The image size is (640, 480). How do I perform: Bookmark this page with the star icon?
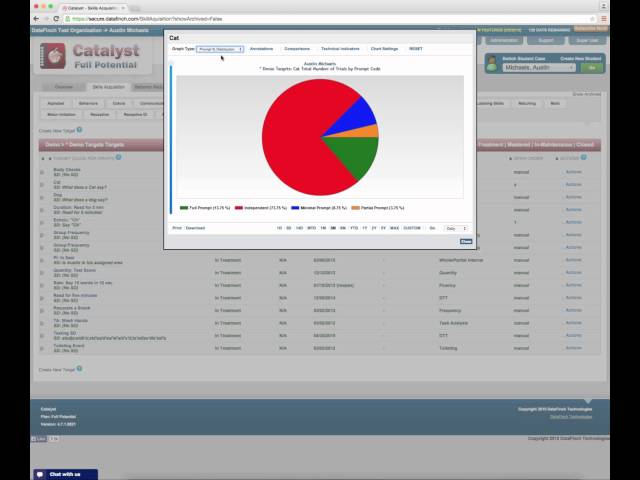coord(592,19)
